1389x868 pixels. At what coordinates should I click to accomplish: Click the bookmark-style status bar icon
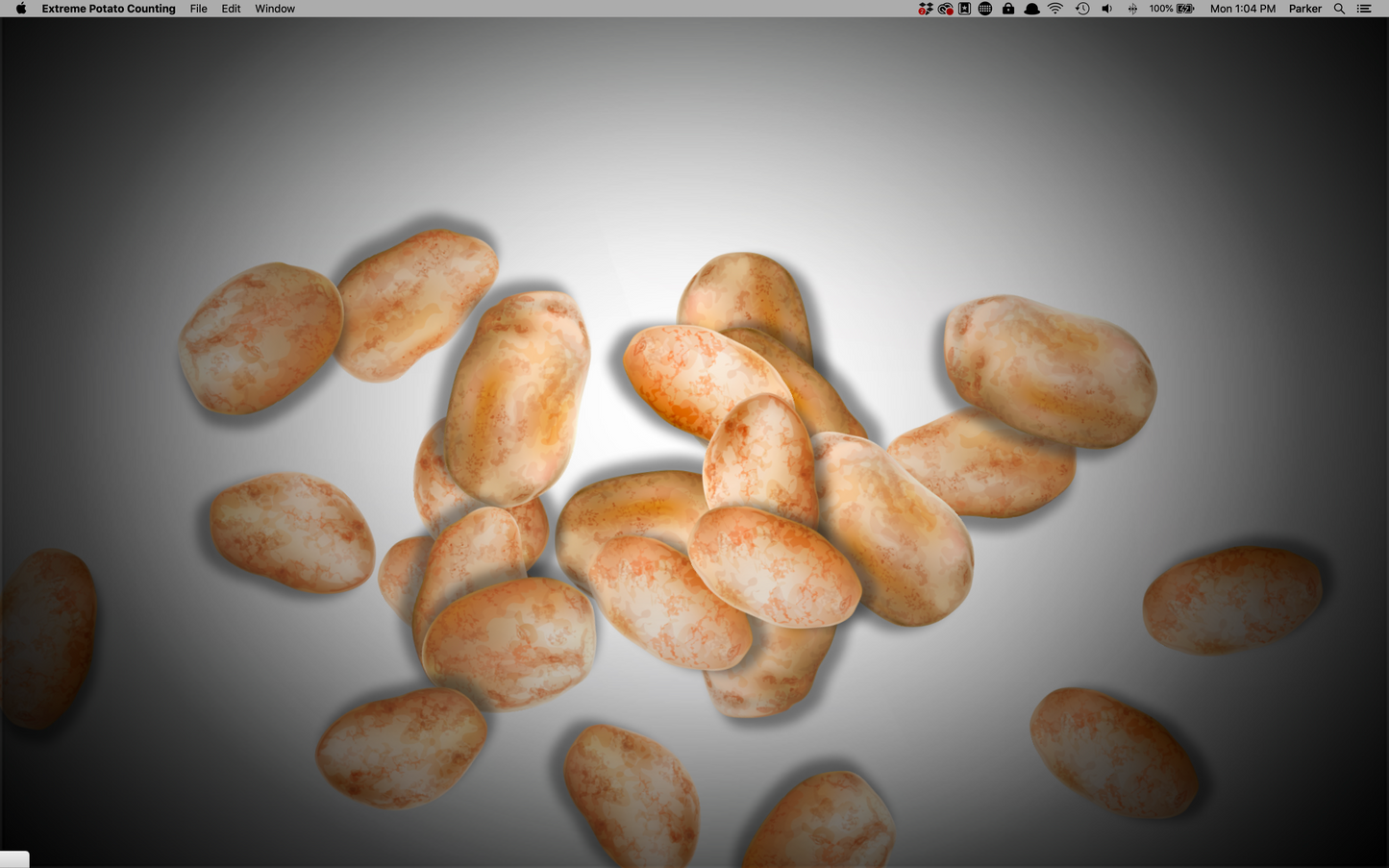[x=964, y=9]
